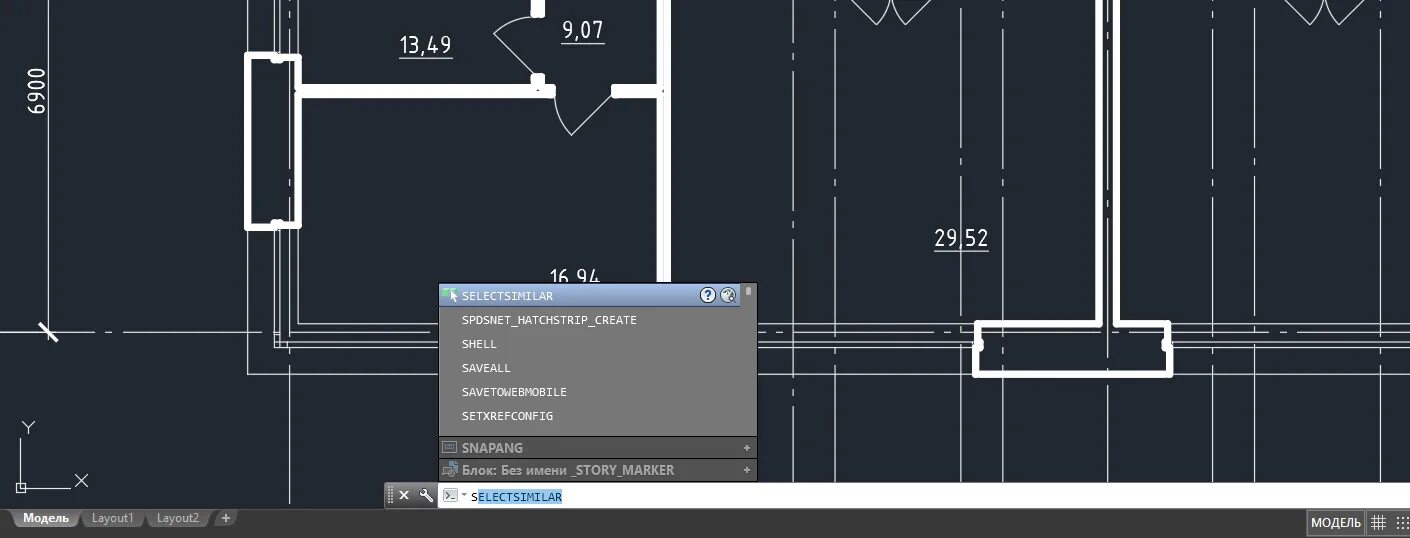1410x538 pixels.
Task: Click room area label 29,52
Action: pos(961,238)
